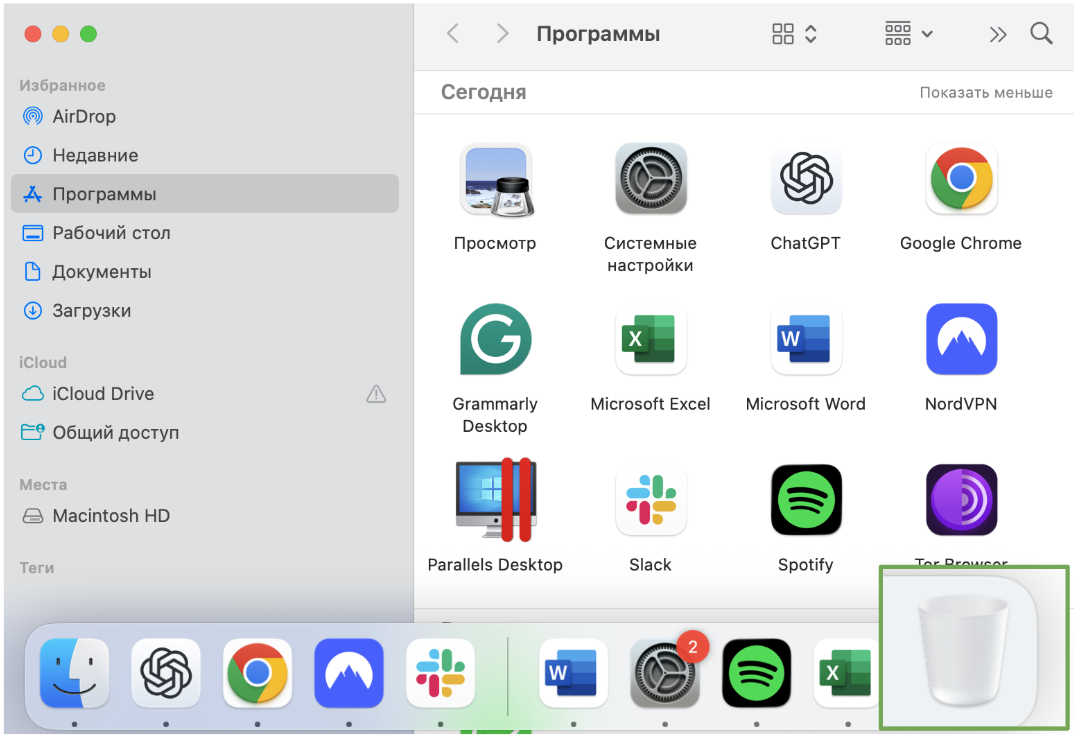
Task: Click the search magnifier in the toolbar
Action: pos(1041,33)
